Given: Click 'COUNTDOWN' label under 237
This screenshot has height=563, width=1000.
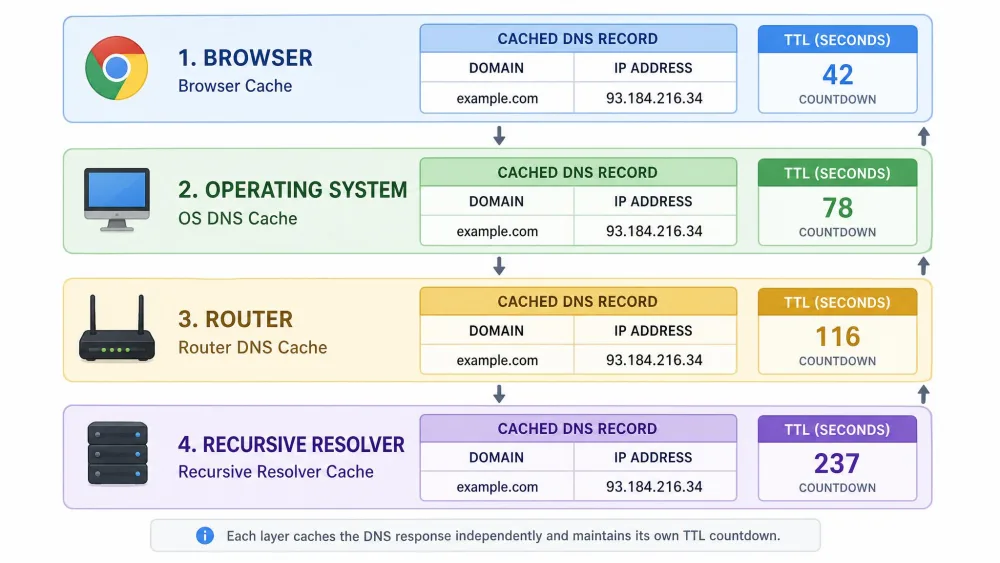Looking at the screenshot, I should (837, 488).
